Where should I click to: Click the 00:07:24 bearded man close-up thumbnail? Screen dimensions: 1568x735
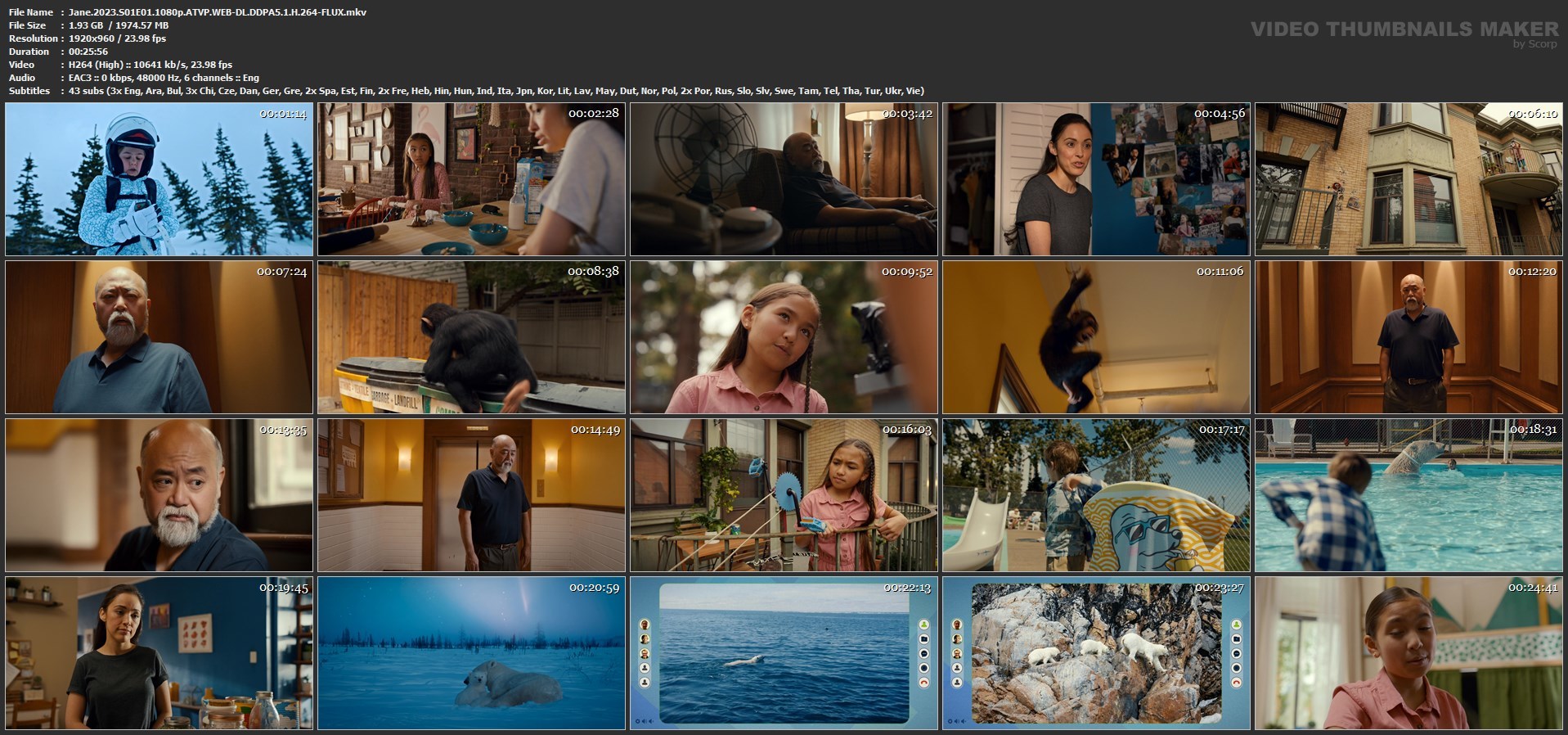click(159, 337)
